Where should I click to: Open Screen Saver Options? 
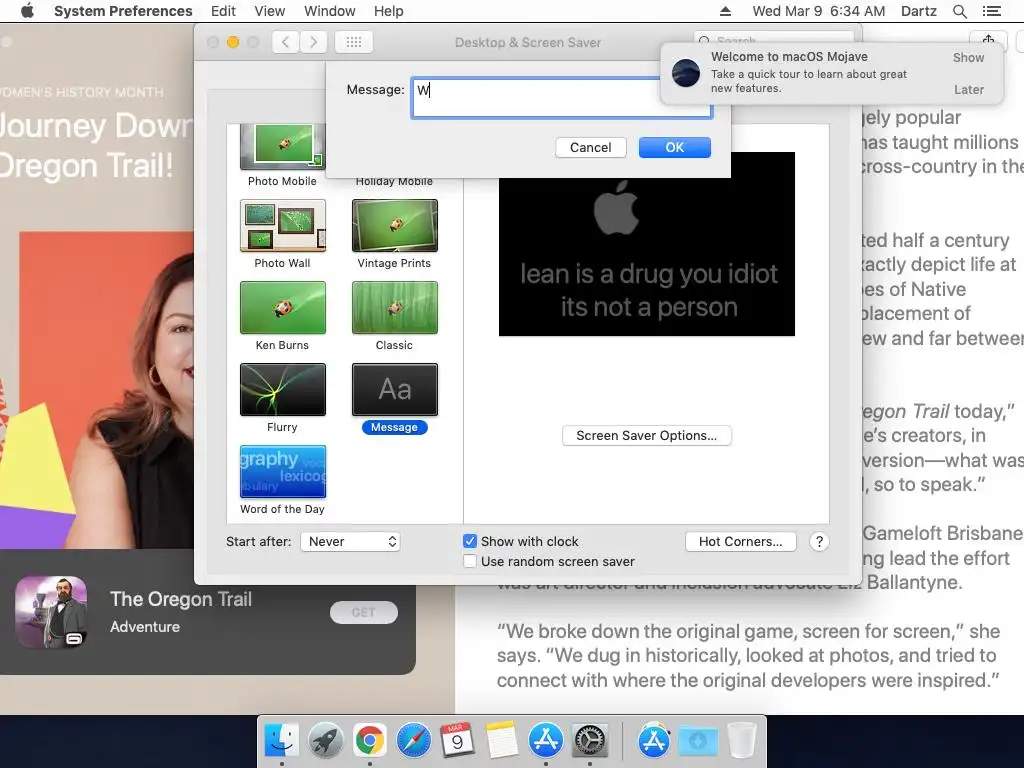coord(647,436)
